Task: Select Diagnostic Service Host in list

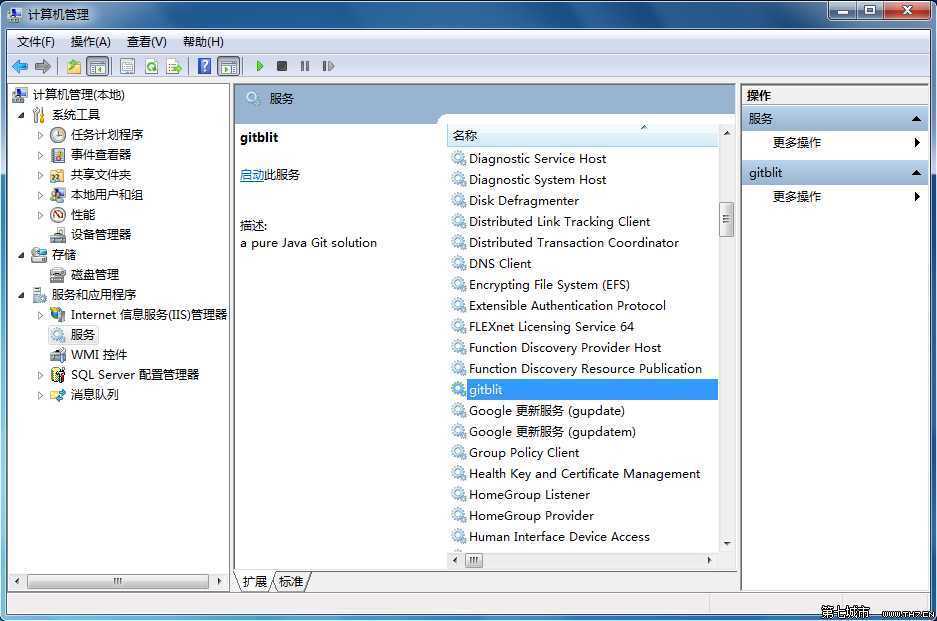Action: [537, 158]
